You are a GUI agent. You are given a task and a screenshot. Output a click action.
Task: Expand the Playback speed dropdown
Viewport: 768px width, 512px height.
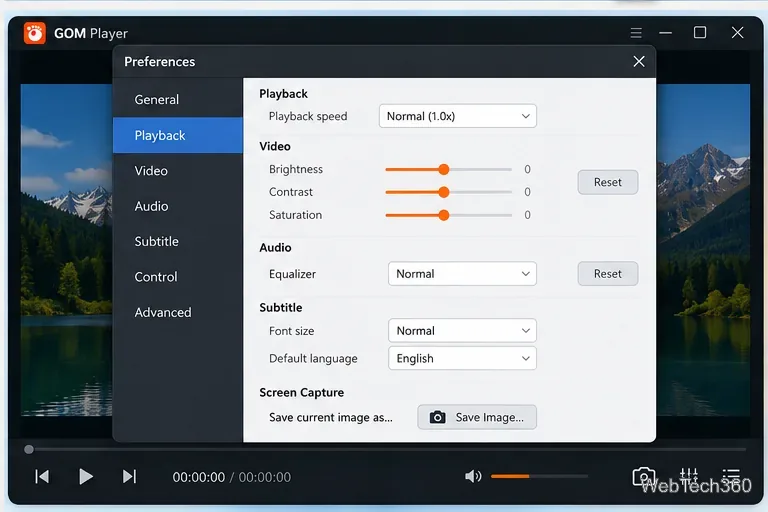tap(457, 116)
